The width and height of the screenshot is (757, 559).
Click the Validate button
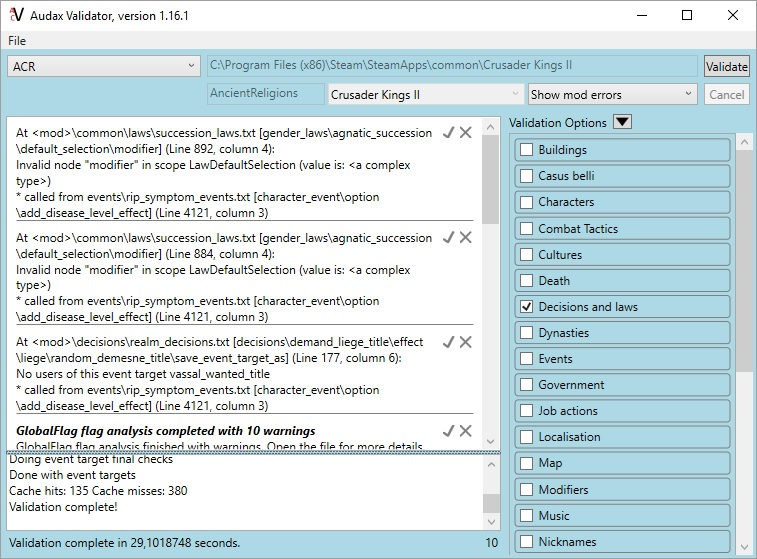pyautogui.click(x=726, y=67)
